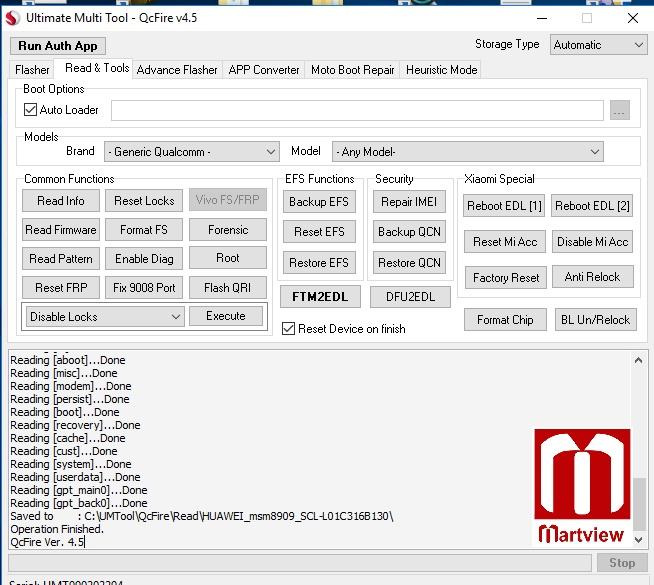
Task: Switch to Heuristic Mode tab
Action: [441, 70]
